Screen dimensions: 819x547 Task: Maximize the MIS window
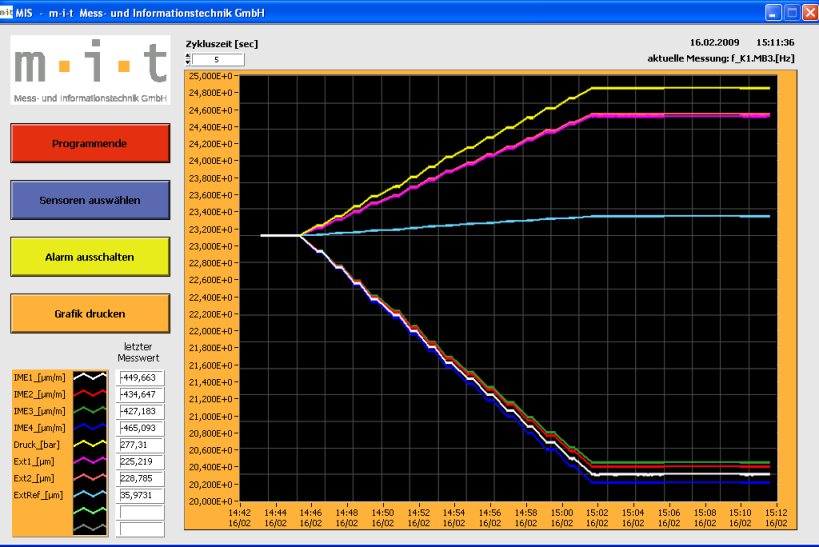[x=792, y=13]
